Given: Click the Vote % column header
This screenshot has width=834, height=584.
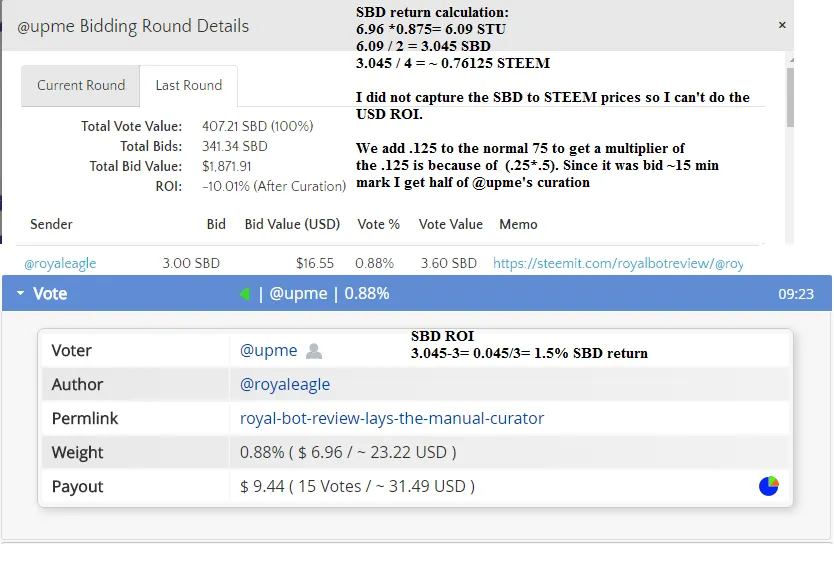Looking at the screenshot, I should coord(378,224).
